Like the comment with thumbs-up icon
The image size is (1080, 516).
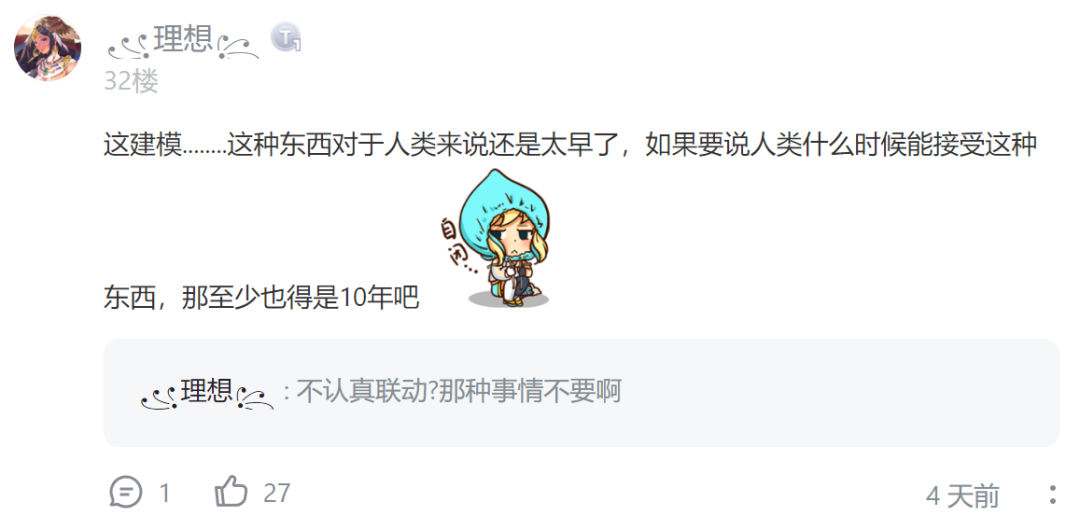(x=231, y=492)
